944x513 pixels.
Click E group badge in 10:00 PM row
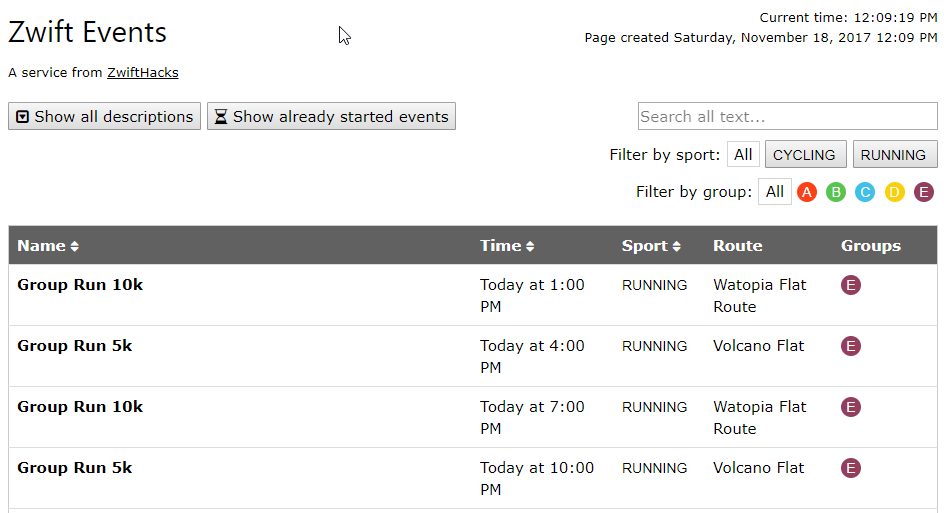pyautogui.click(x=851, y=468)
